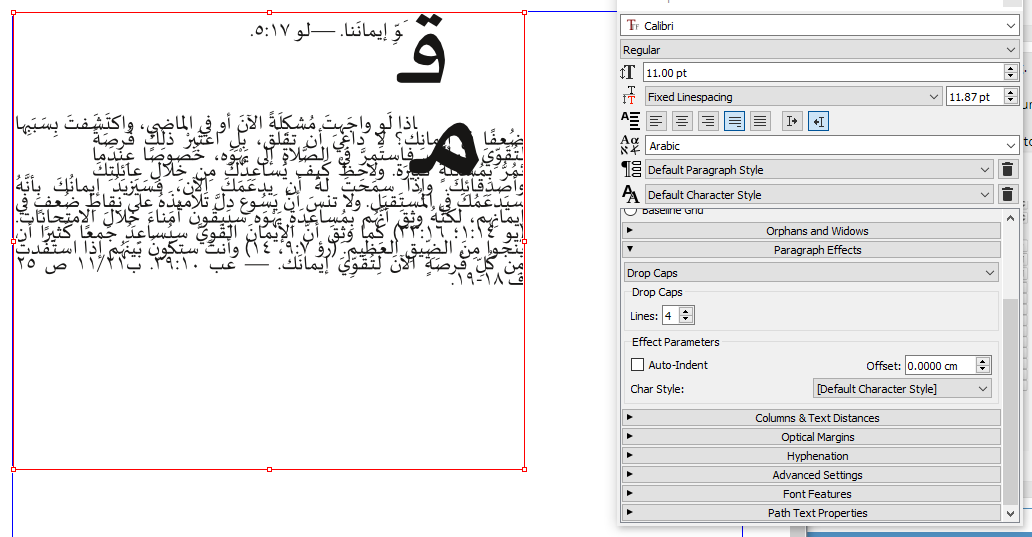Click the align text center icon
Screen dimensions: 1032x537
tap(682, 121)
